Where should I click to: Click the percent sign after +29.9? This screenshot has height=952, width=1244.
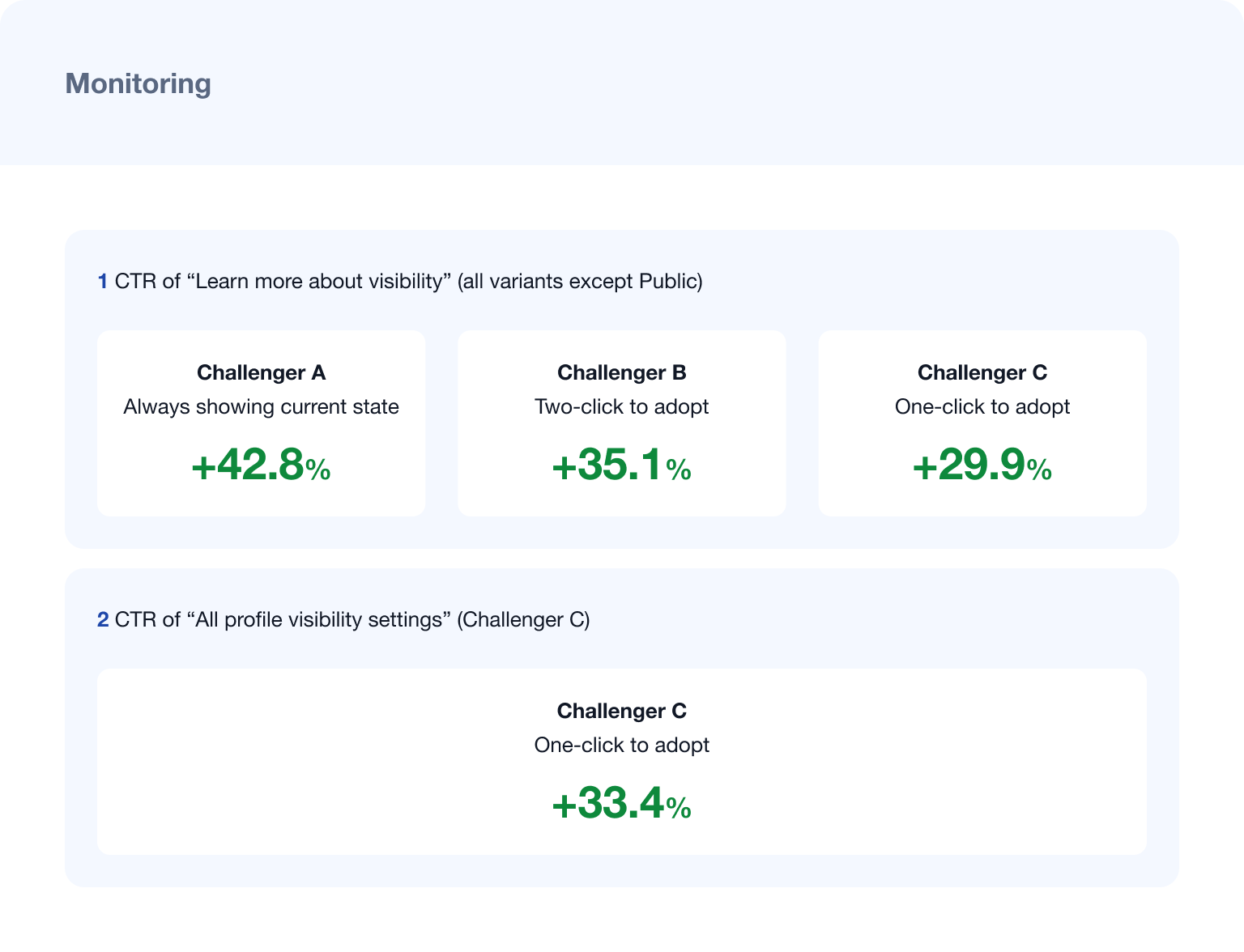pyautogui.click(x=1039, y=470)
